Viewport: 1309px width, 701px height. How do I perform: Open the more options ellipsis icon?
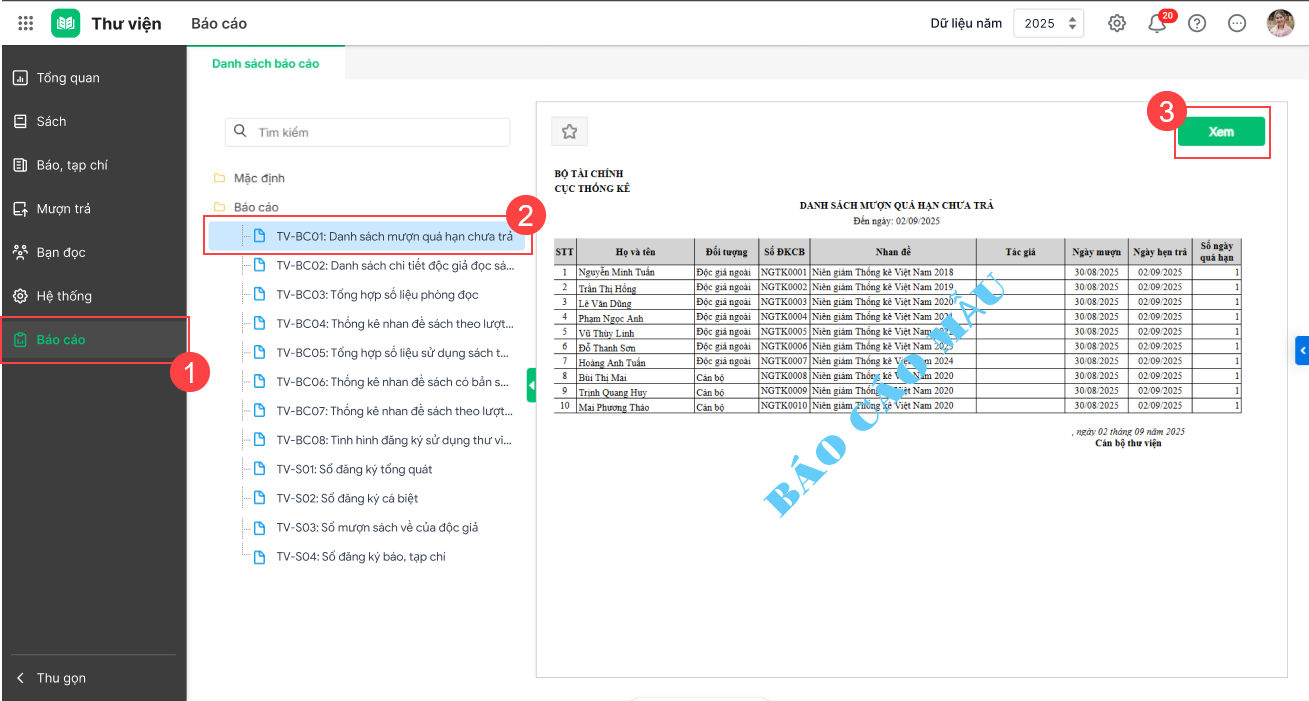(x=1237, y=23)
